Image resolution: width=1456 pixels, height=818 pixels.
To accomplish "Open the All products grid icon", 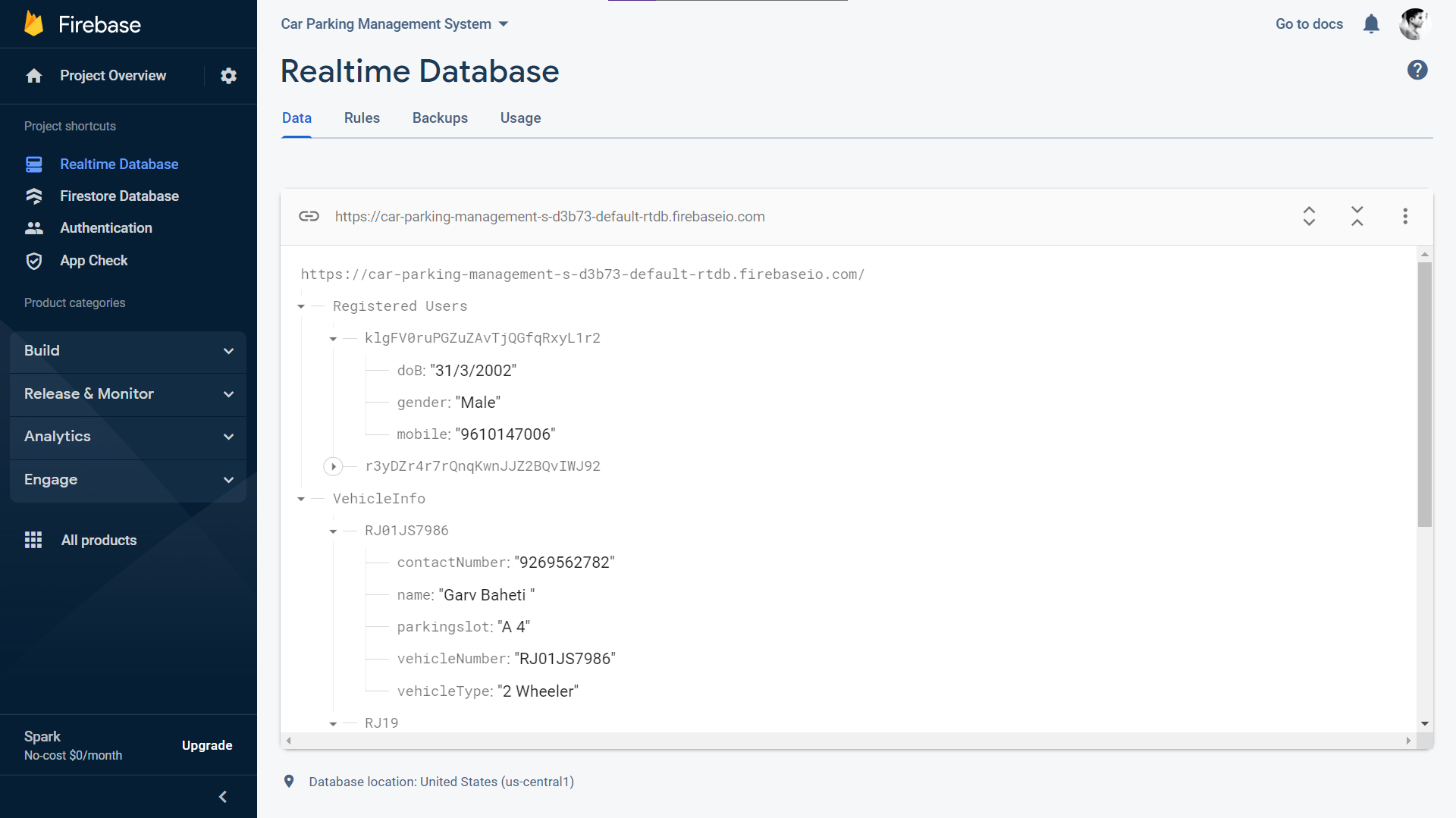I will (33, 540).
